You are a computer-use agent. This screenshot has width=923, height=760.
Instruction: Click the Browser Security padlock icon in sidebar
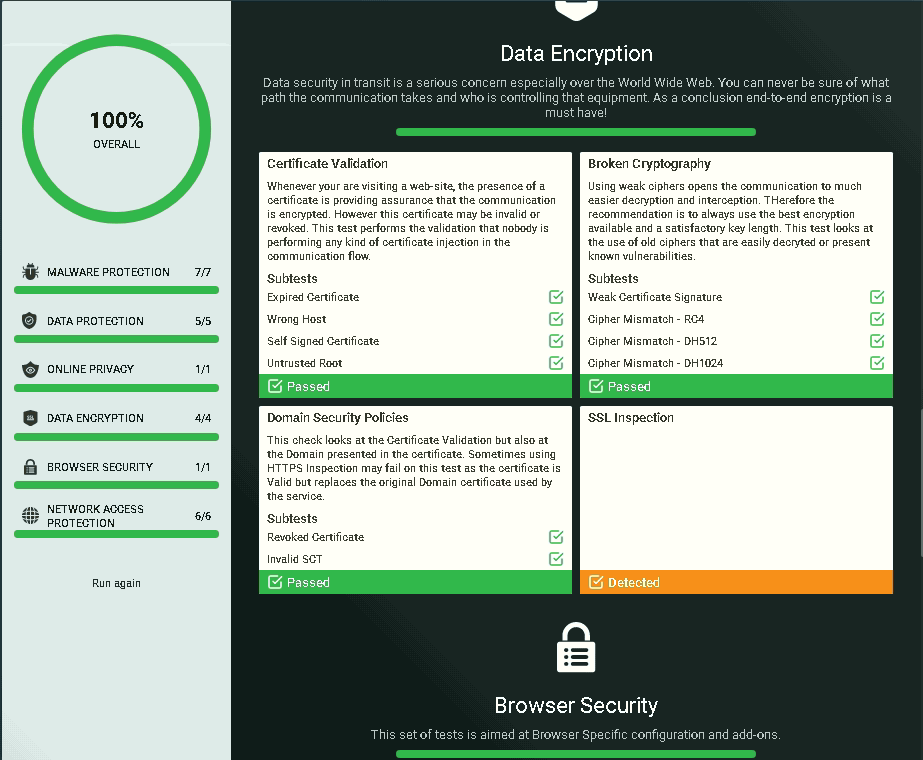pyautogui.click(x=29, y=466)
